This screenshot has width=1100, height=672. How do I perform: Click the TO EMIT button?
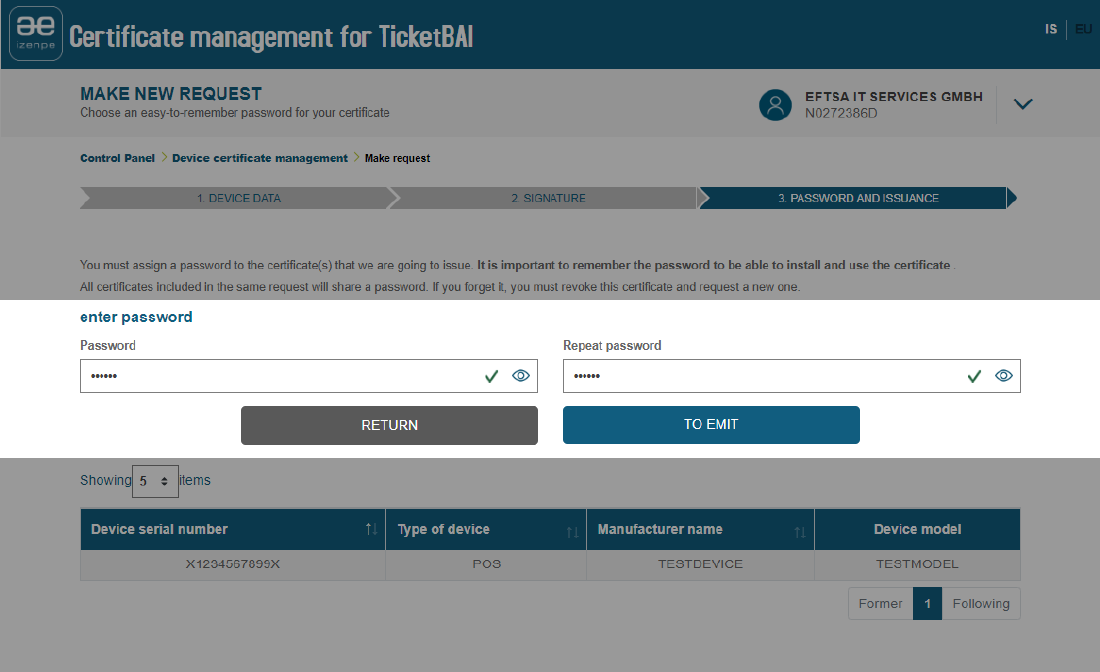[x=711, y=425]
